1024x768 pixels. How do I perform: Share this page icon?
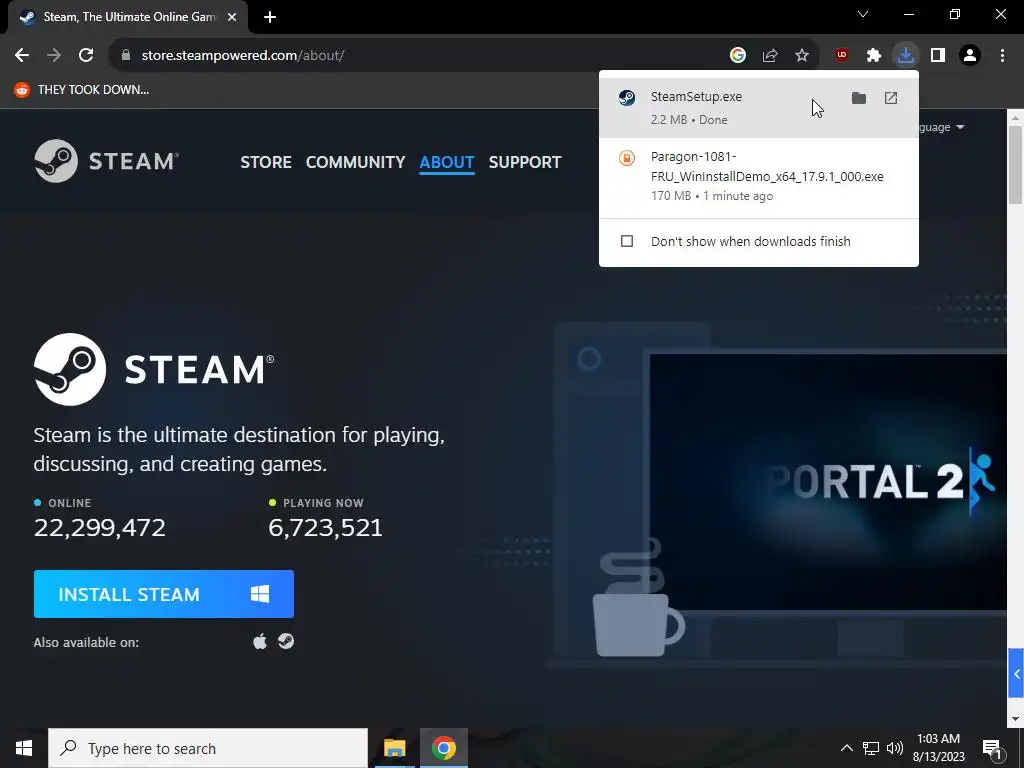click(x=770, y=56)
